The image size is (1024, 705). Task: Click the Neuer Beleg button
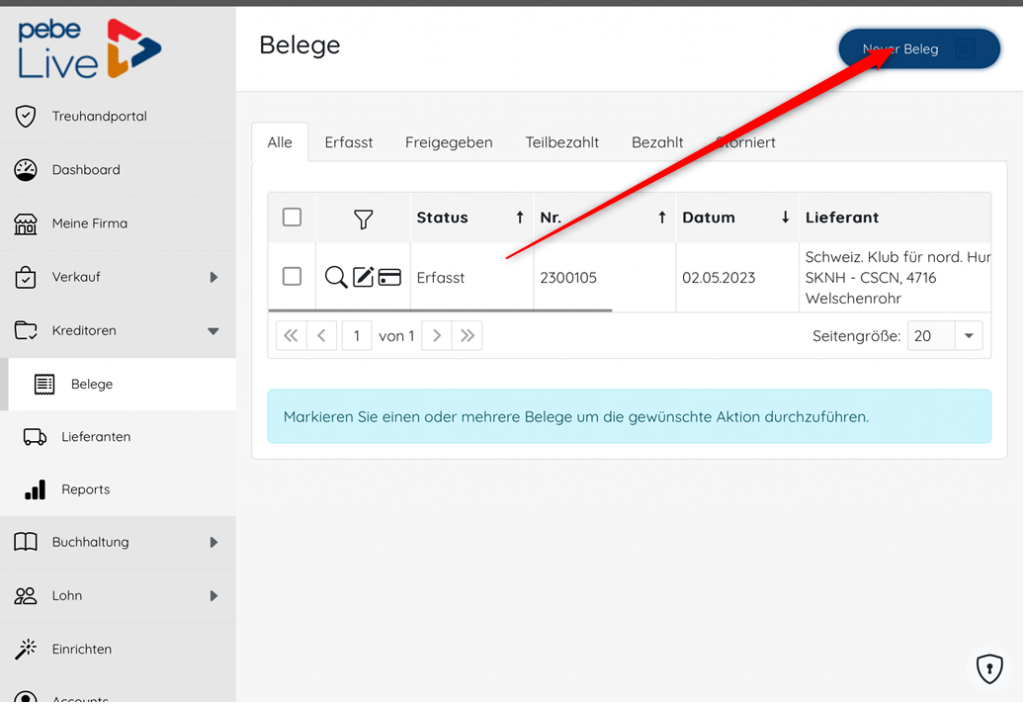[920, 49]
